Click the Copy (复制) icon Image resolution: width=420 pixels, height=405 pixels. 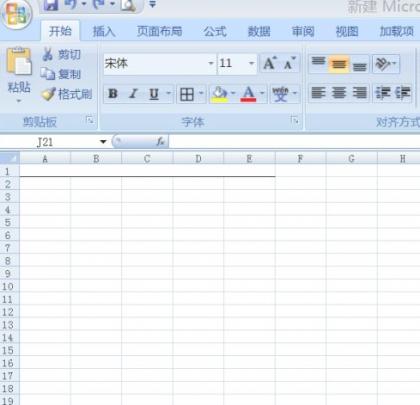[x=48, y=74]
